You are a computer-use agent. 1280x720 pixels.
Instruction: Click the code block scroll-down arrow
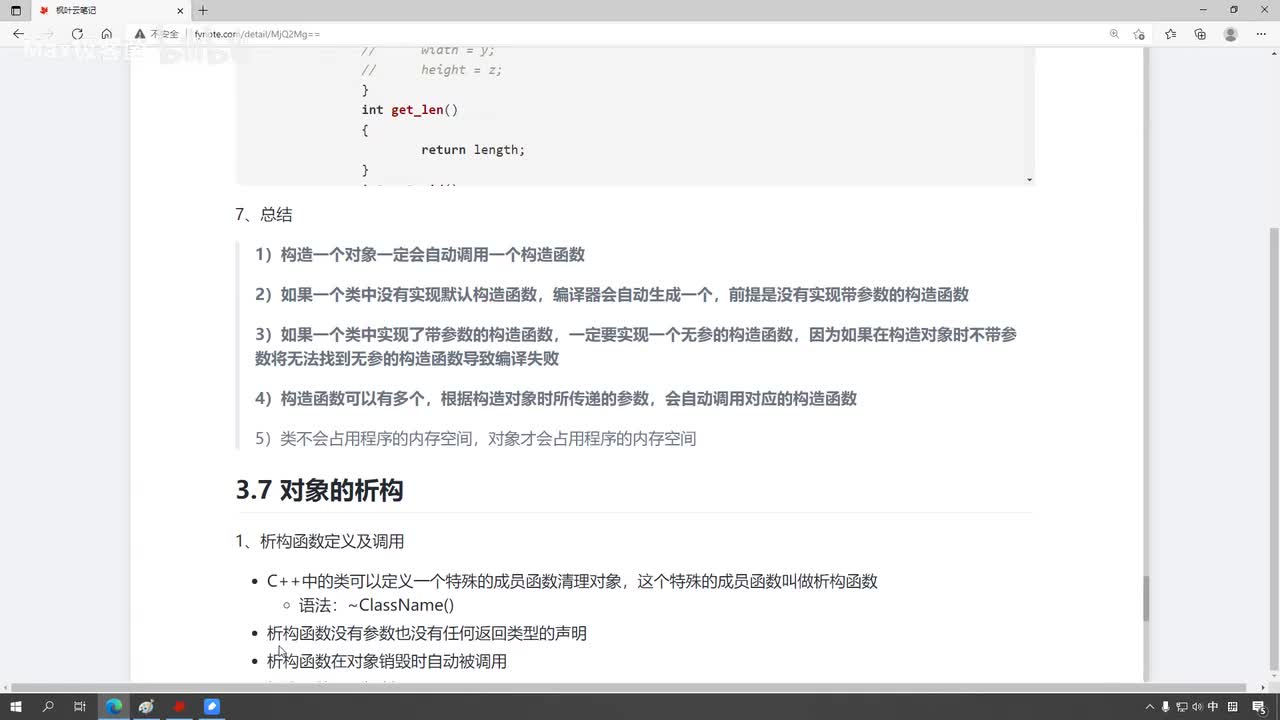tap(1029, 179)
